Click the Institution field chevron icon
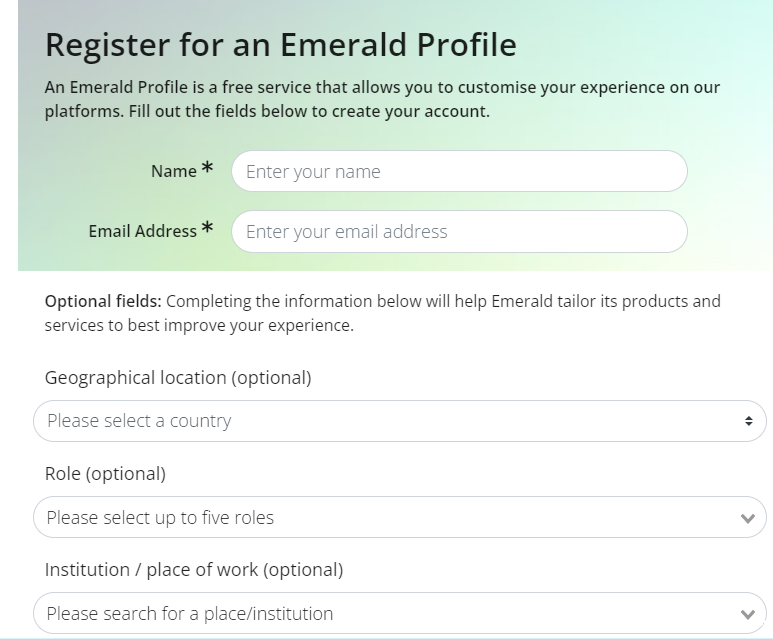 point(747,614)
